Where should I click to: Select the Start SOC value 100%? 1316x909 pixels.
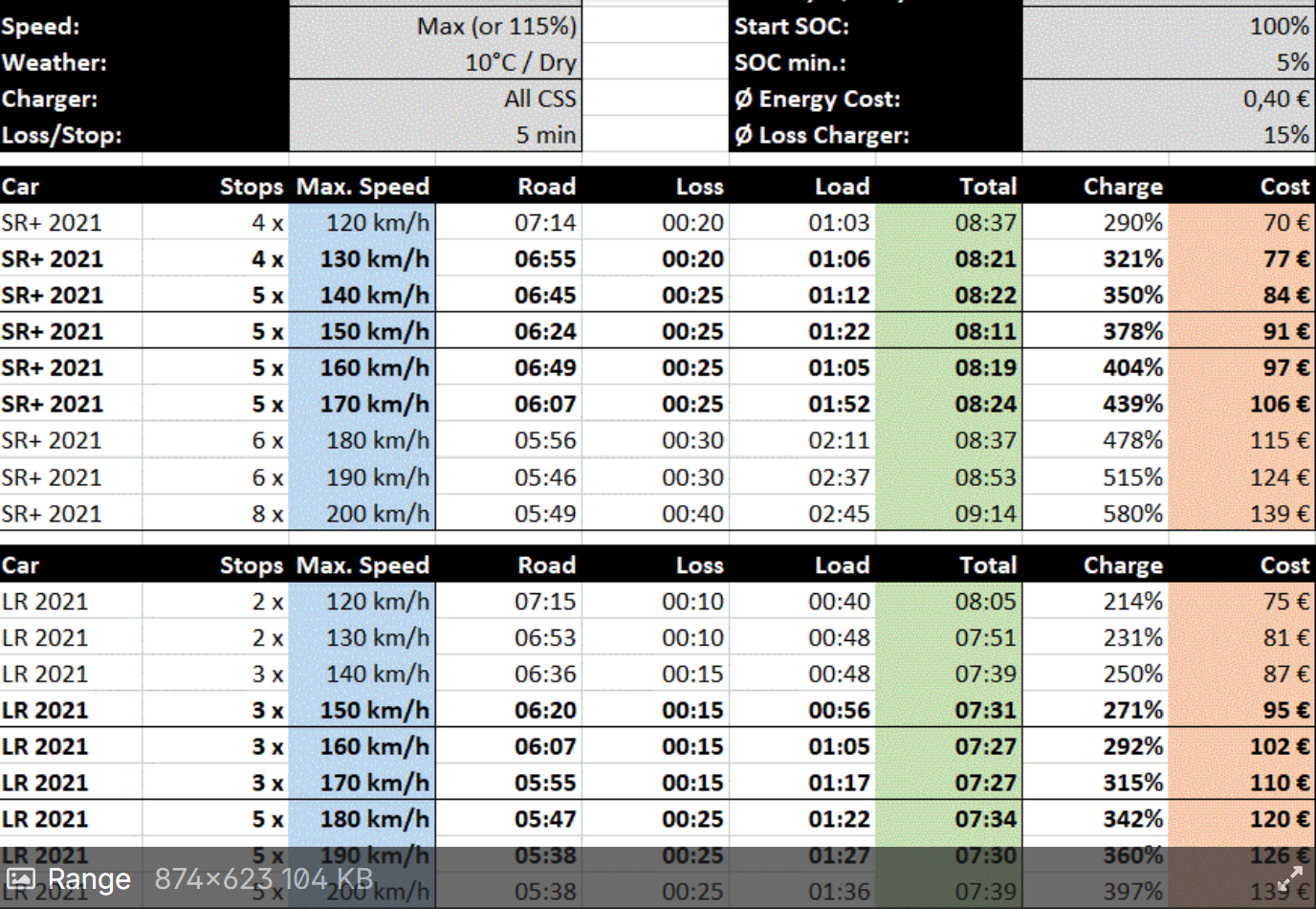[1279, 26]
